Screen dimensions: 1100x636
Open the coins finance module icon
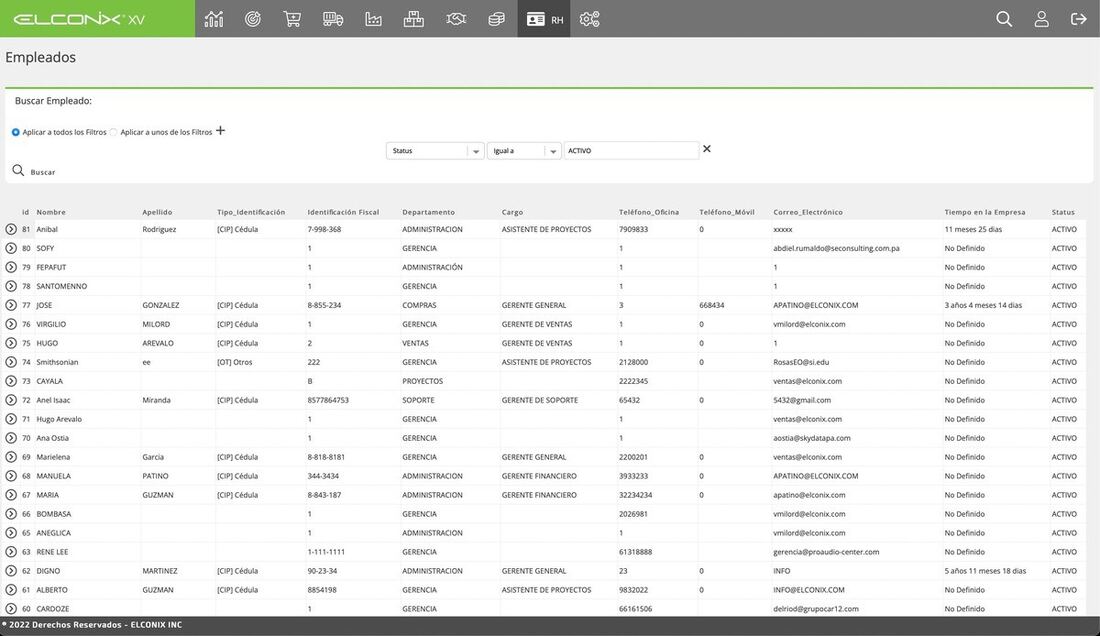[496, 19]
